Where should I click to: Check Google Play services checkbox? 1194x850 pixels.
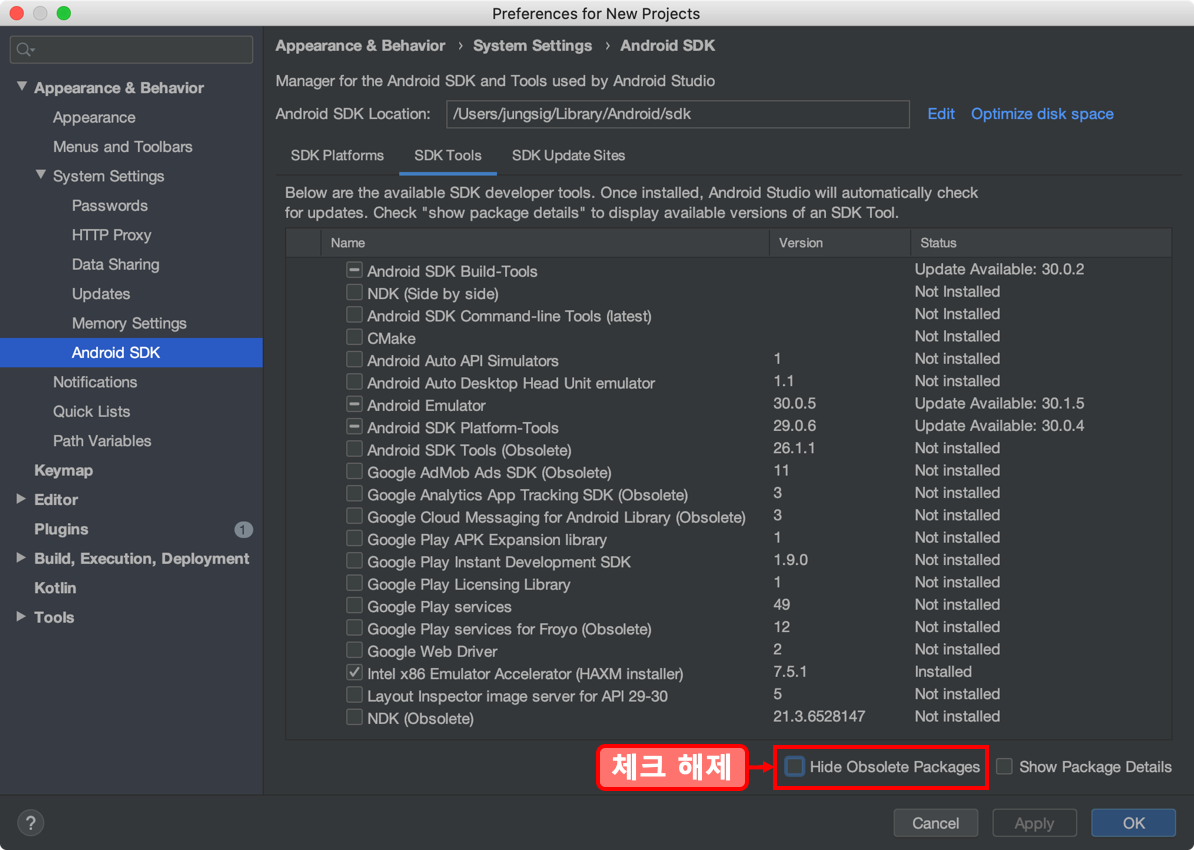[x=354, y=606]
